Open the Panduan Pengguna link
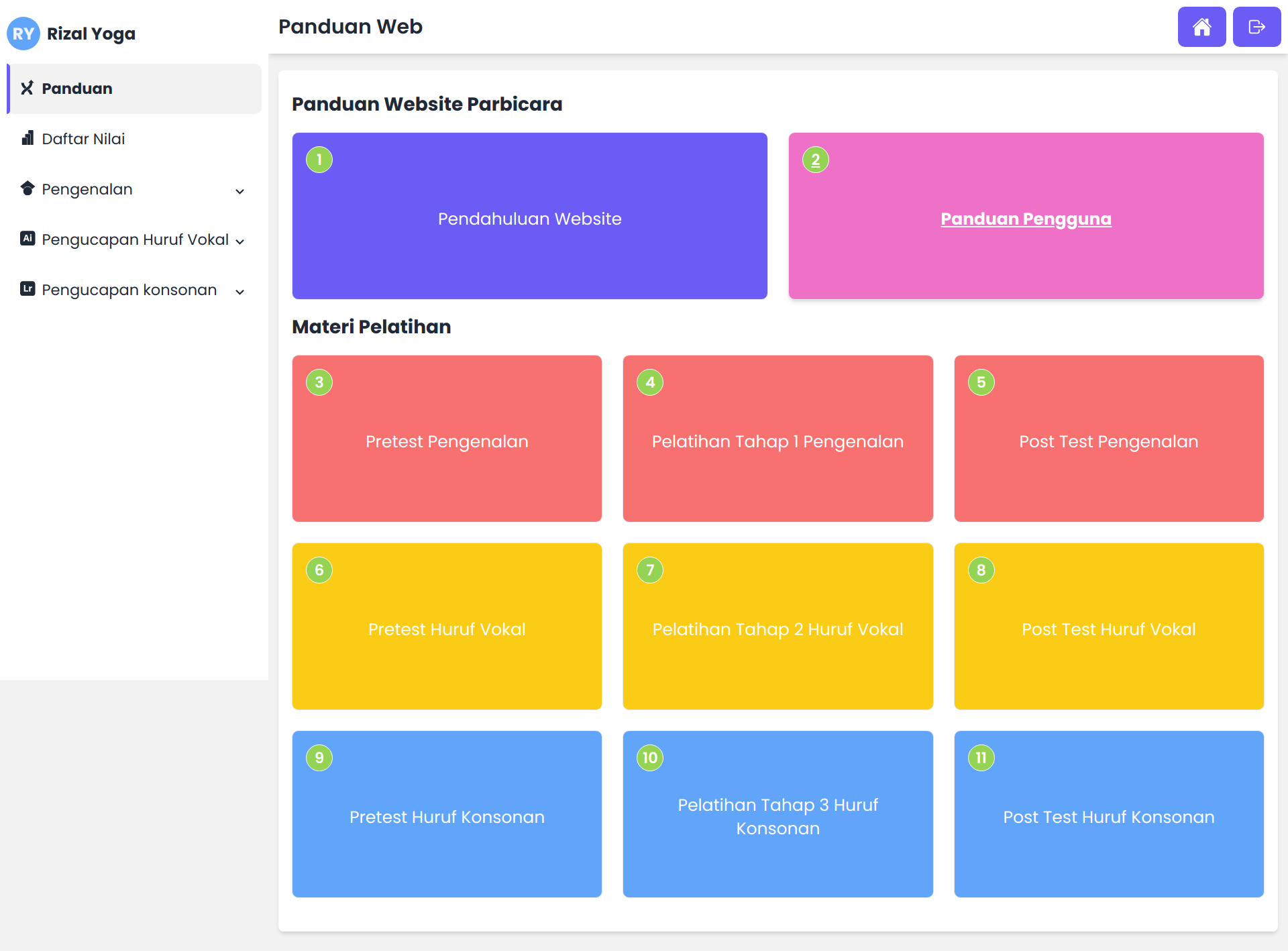 1026,219
